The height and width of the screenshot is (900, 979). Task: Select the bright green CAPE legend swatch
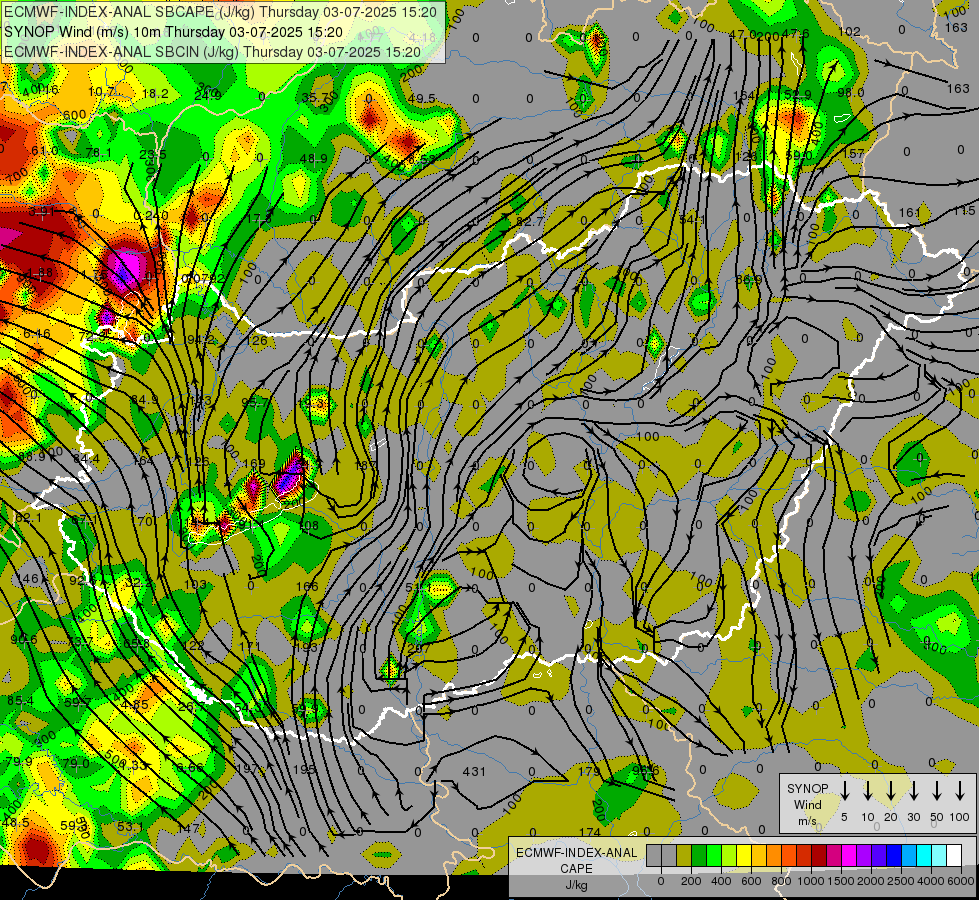click(x=714, y=856)
